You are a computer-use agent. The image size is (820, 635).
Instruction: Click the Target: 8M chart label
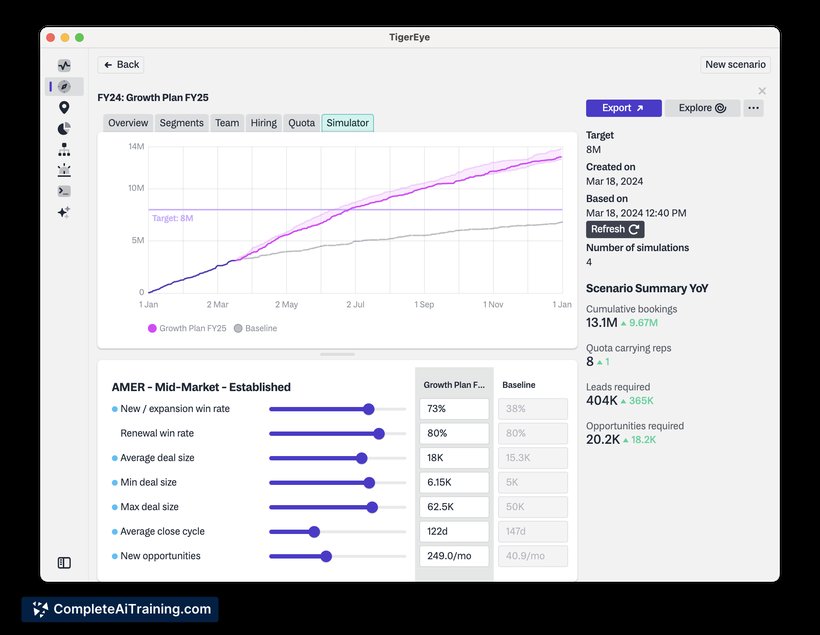click(x=173, y=218)
